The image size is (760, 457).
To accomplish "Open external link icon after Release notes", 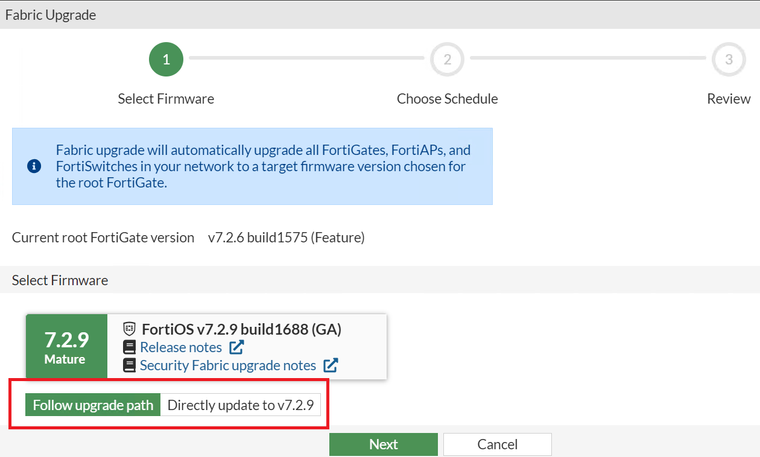I will [237, 348].
